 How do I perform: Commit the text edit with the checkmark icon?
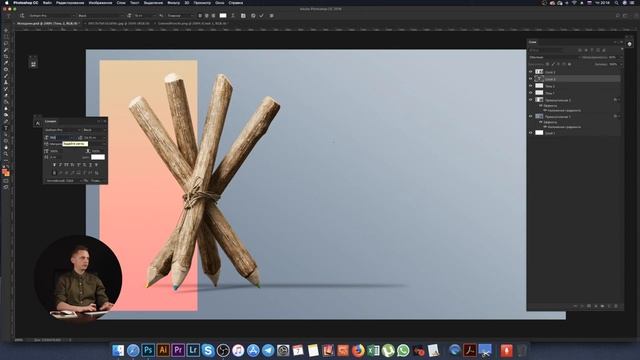(x=262, y=16)
